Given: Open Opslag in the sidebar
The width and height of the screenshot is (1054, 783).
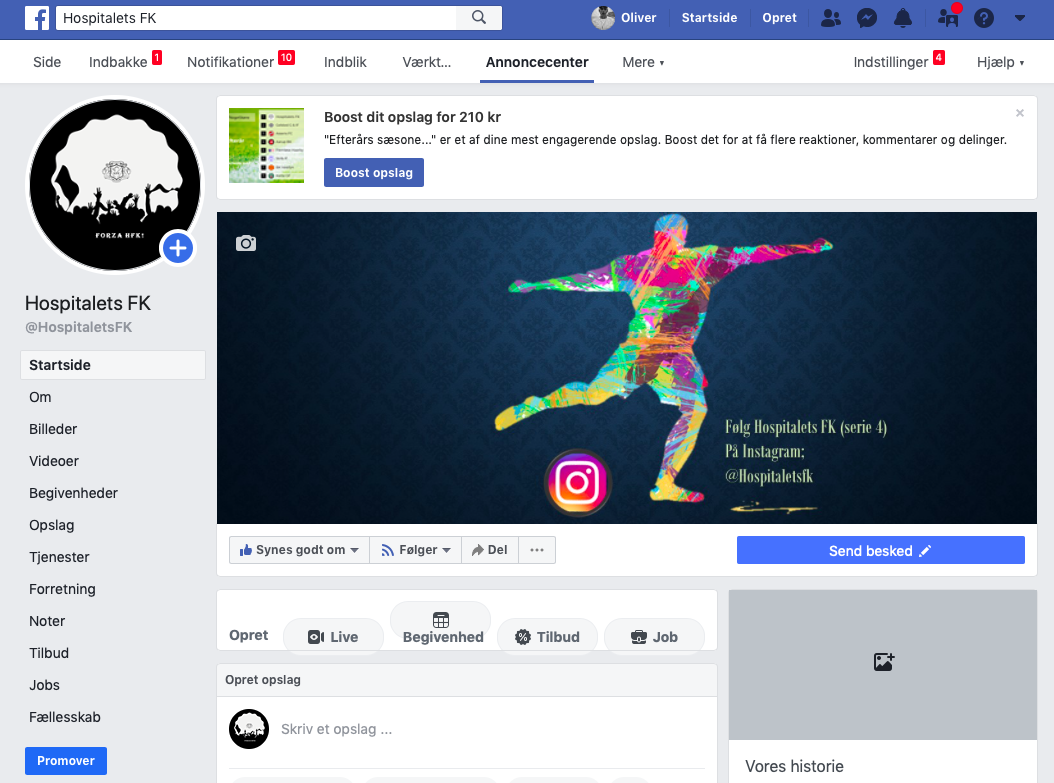Looking at the screenshot, I should [52, 526].
